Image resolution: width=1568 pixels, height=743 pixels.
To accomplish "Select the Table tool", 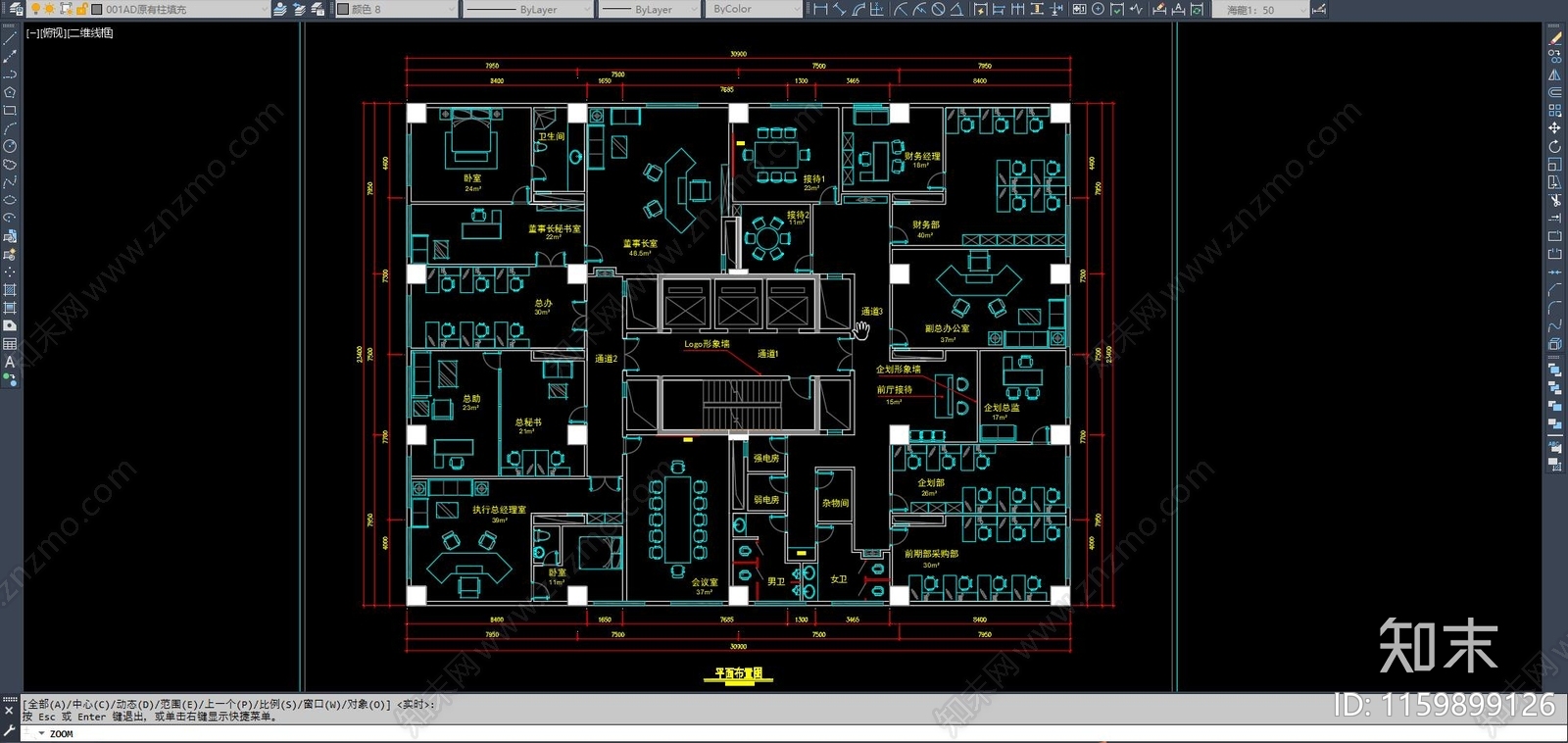I will click(x=10, y=344).
